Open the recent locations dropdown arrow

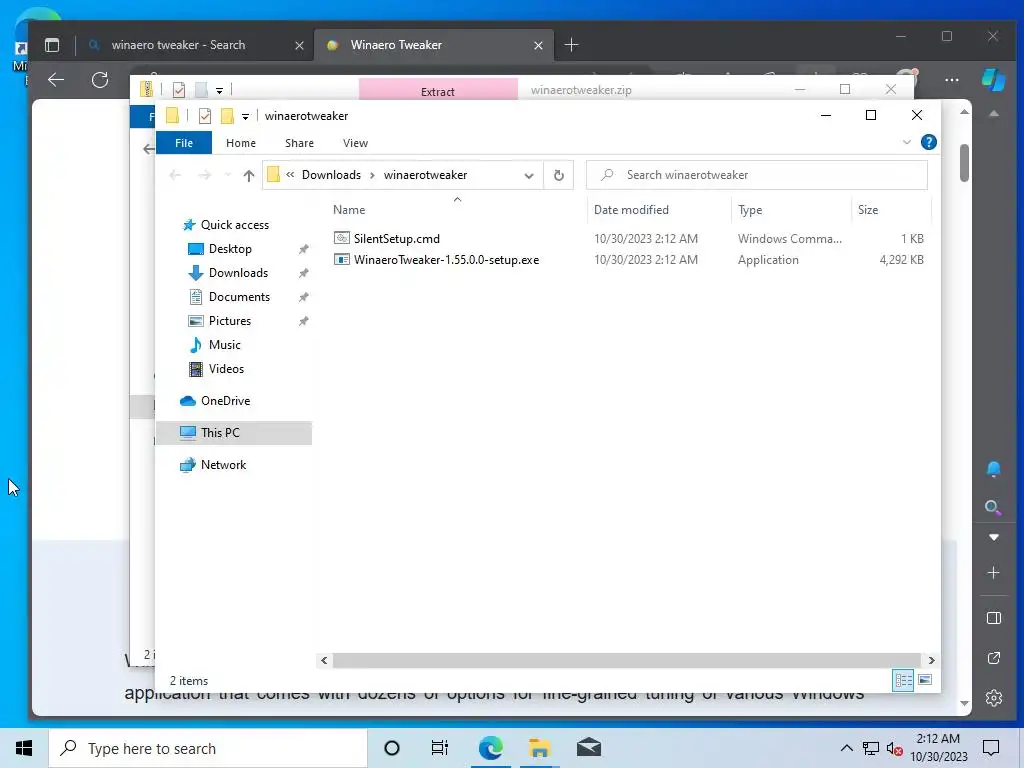227,175
